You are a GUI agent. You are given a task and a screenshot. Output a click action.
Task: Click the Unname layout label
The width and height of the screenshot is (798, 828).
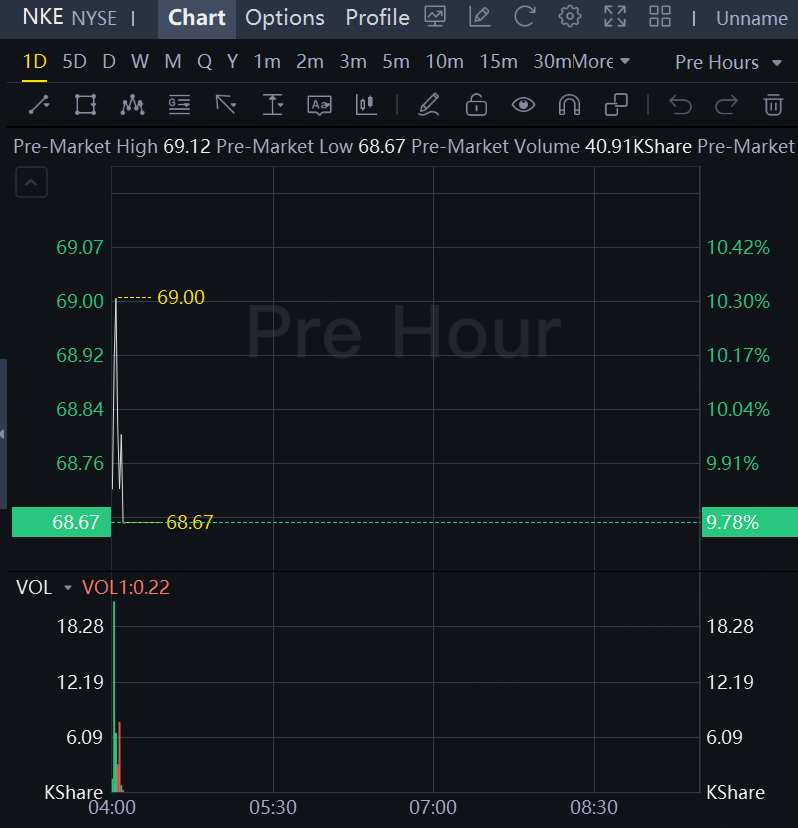click(752, 18)
